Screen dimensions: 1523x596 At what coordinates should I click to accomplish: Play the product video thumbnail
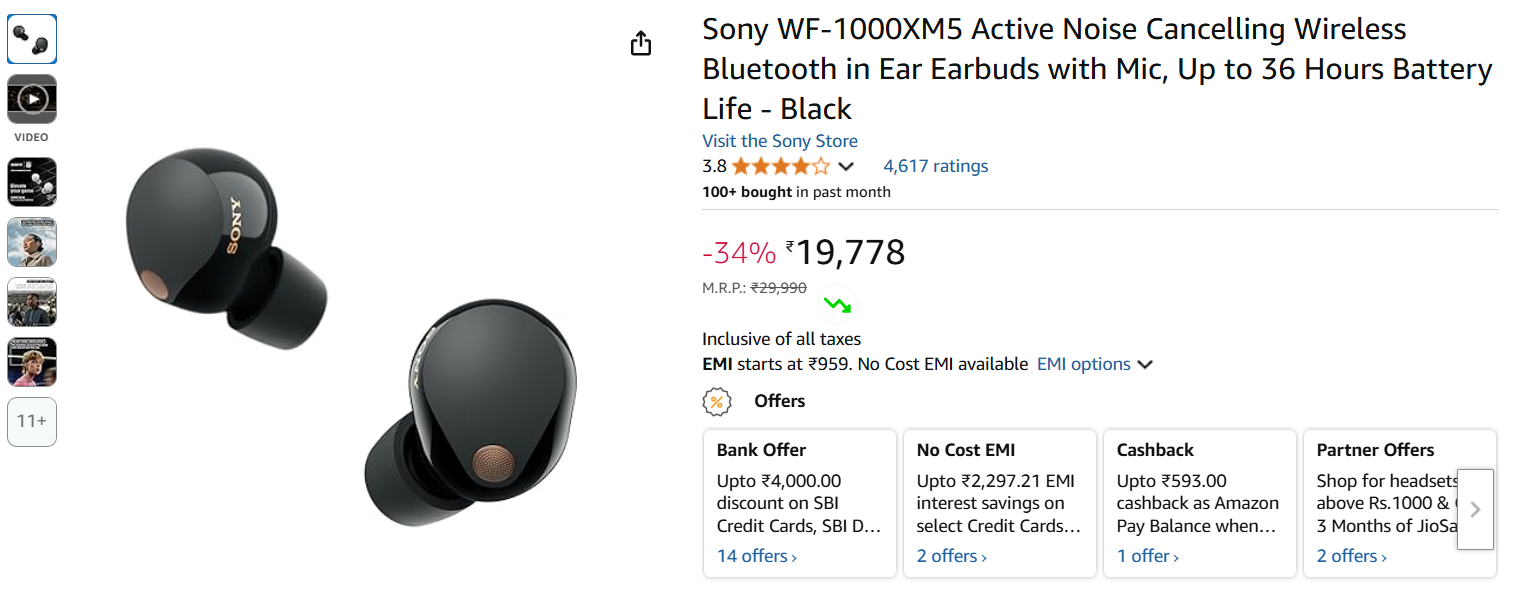tap(32, 99)
